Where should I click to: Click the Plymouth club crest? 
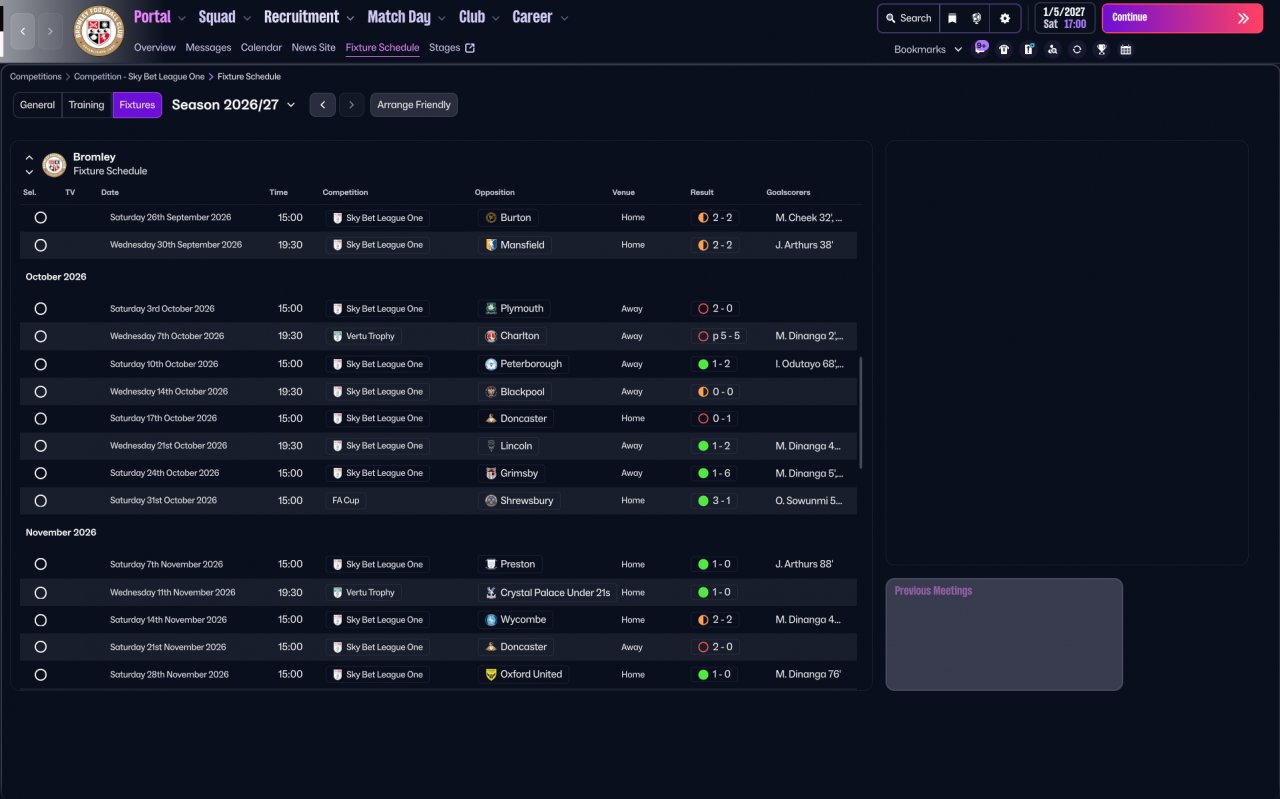(491, 309)
